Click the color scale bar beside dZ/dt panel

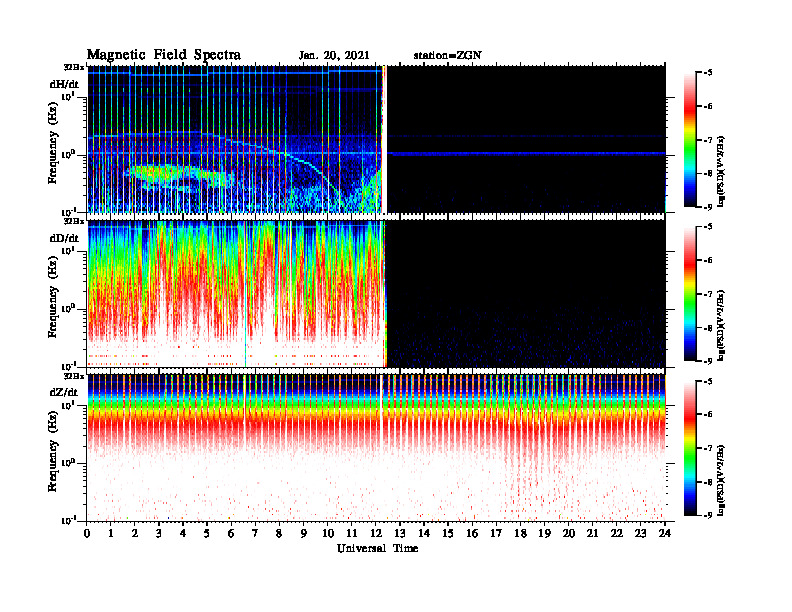tap(690, 448)
